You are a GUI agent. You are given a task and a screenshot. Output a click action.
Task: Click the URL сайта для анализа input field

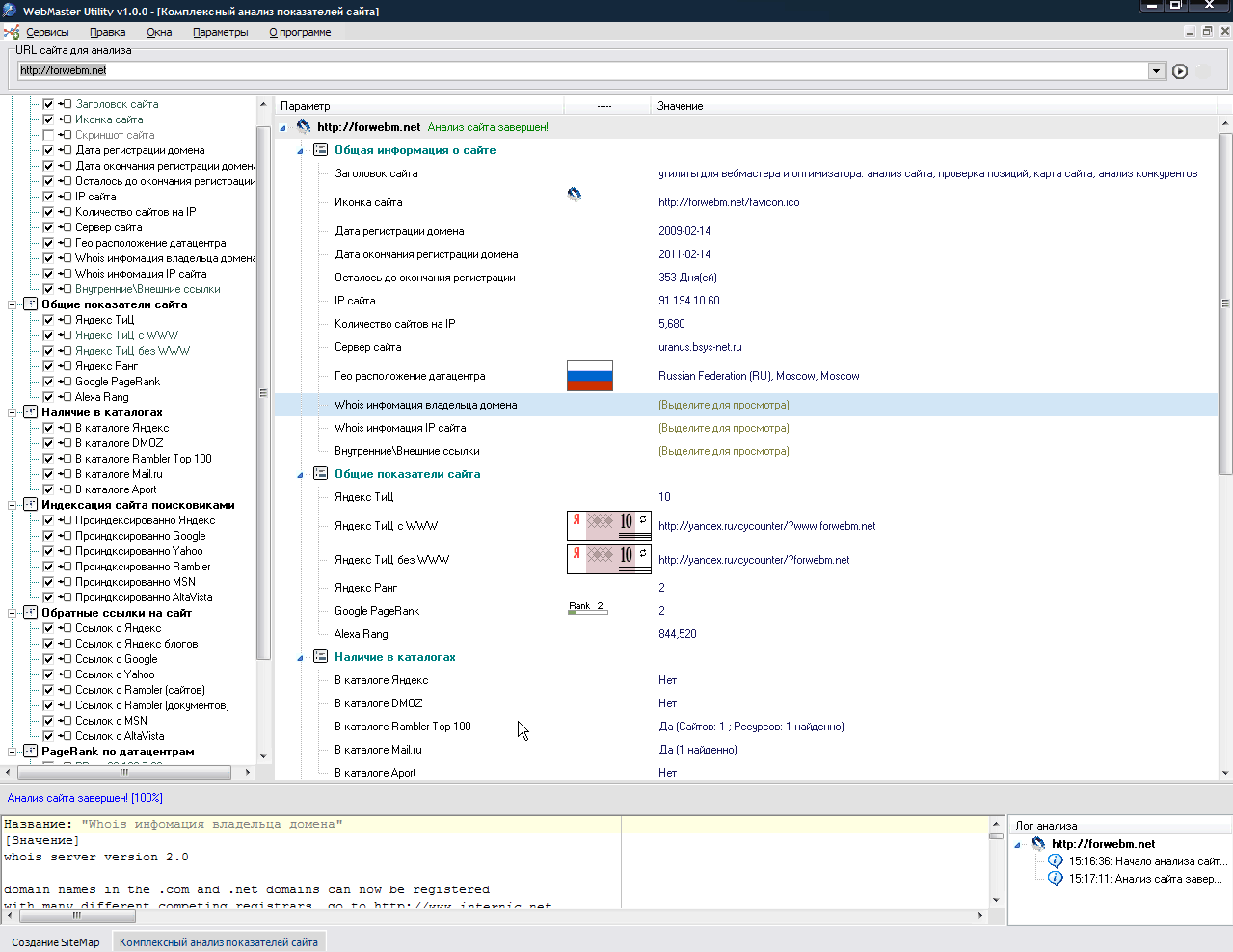[578, 71]
